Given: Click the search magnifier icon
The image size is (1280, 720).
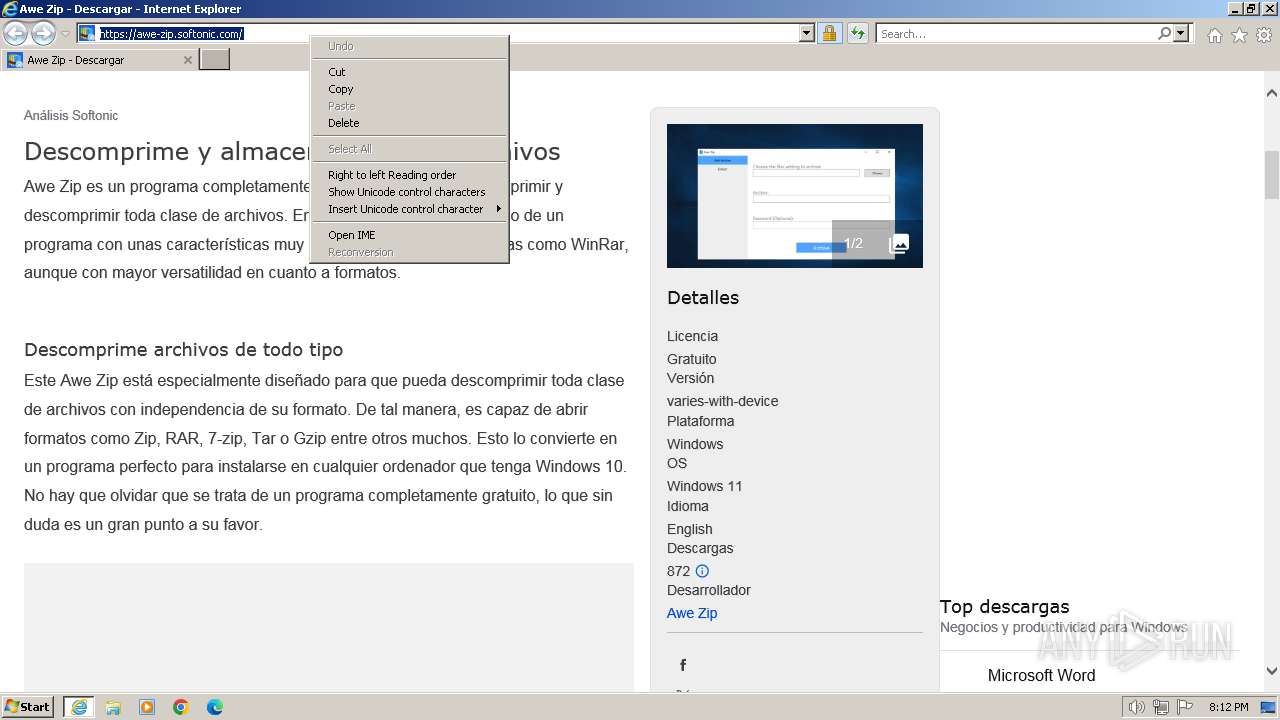Looking at the screenshot, I should (1164, 33).
